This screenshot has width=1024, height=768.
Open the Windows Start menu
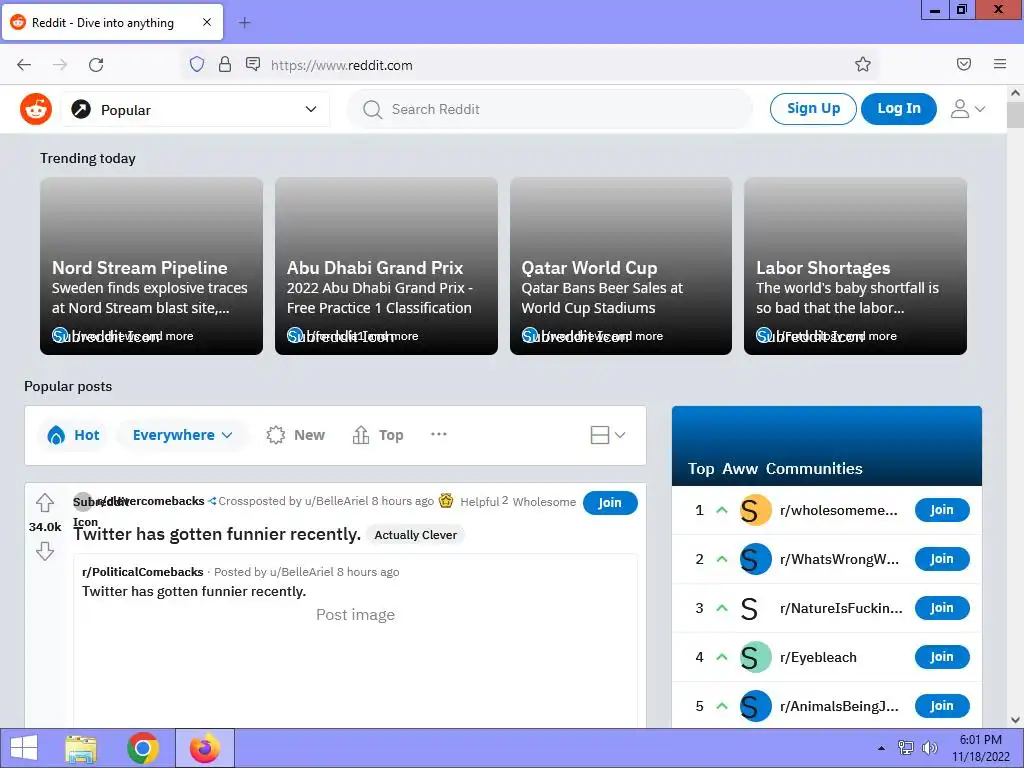click(x=24, y=748)
